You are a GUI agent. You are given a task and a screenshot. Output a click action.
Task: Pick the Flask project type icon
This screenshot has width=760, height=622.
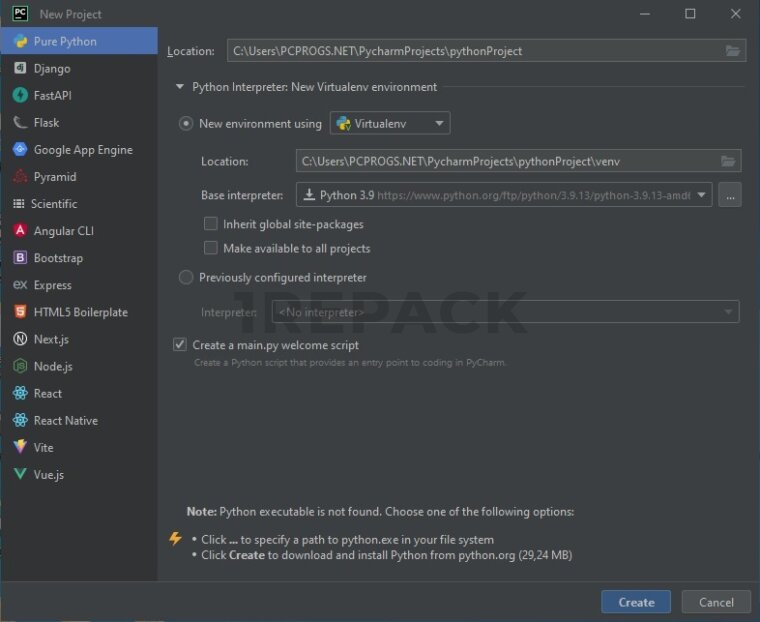[20, 123]
